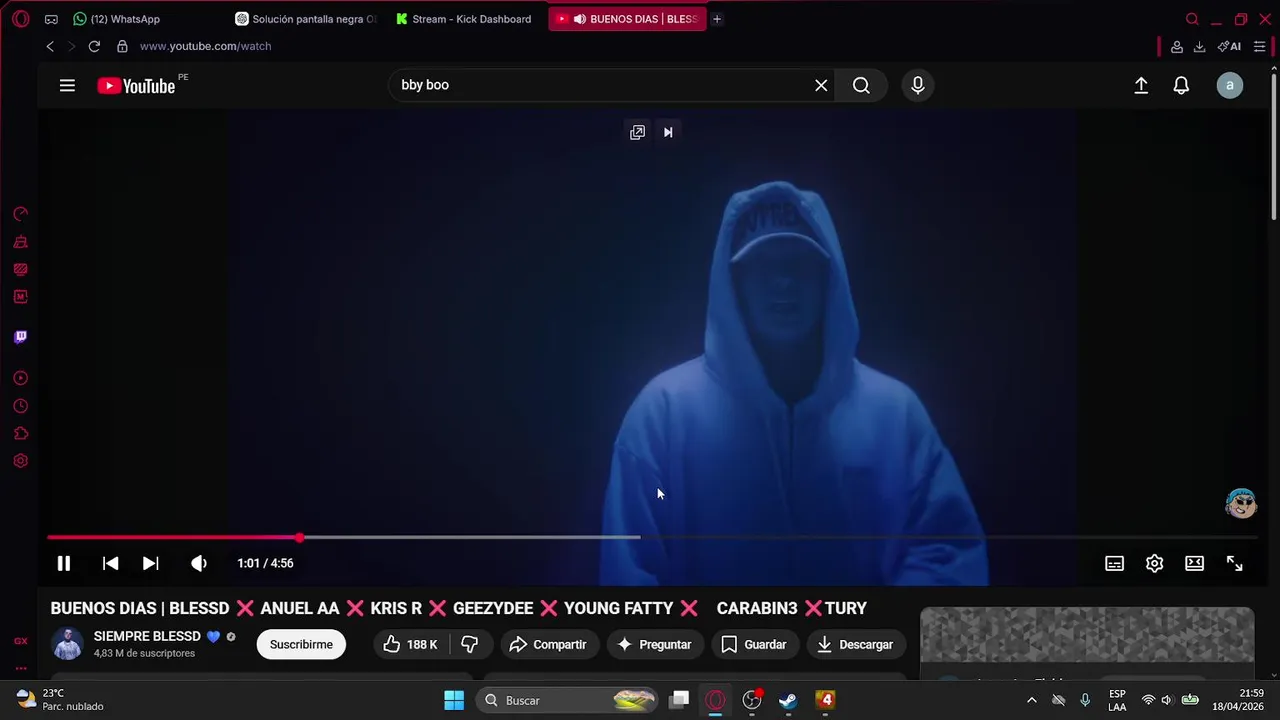Open sidebar player play icon
This screenshot has width=1280, height=720.
point(20,378)
